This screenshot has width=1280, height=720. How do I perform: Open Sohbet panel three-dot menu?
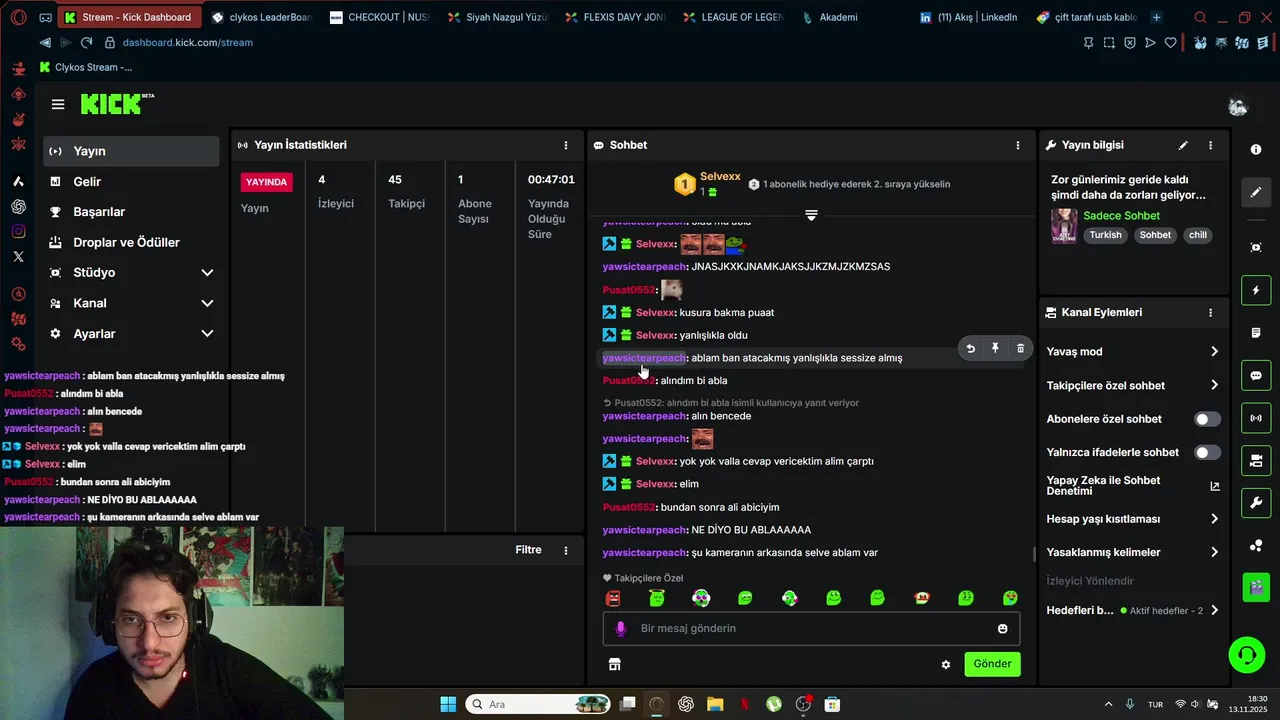1018,145
